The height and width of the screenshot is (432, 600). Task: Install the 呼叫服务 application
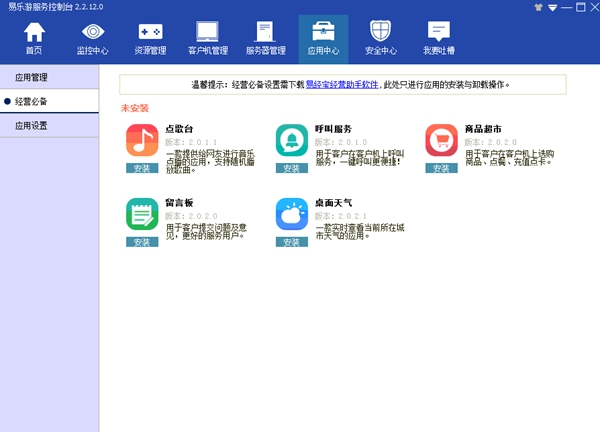pyautogui.click(x=291, y=169)
